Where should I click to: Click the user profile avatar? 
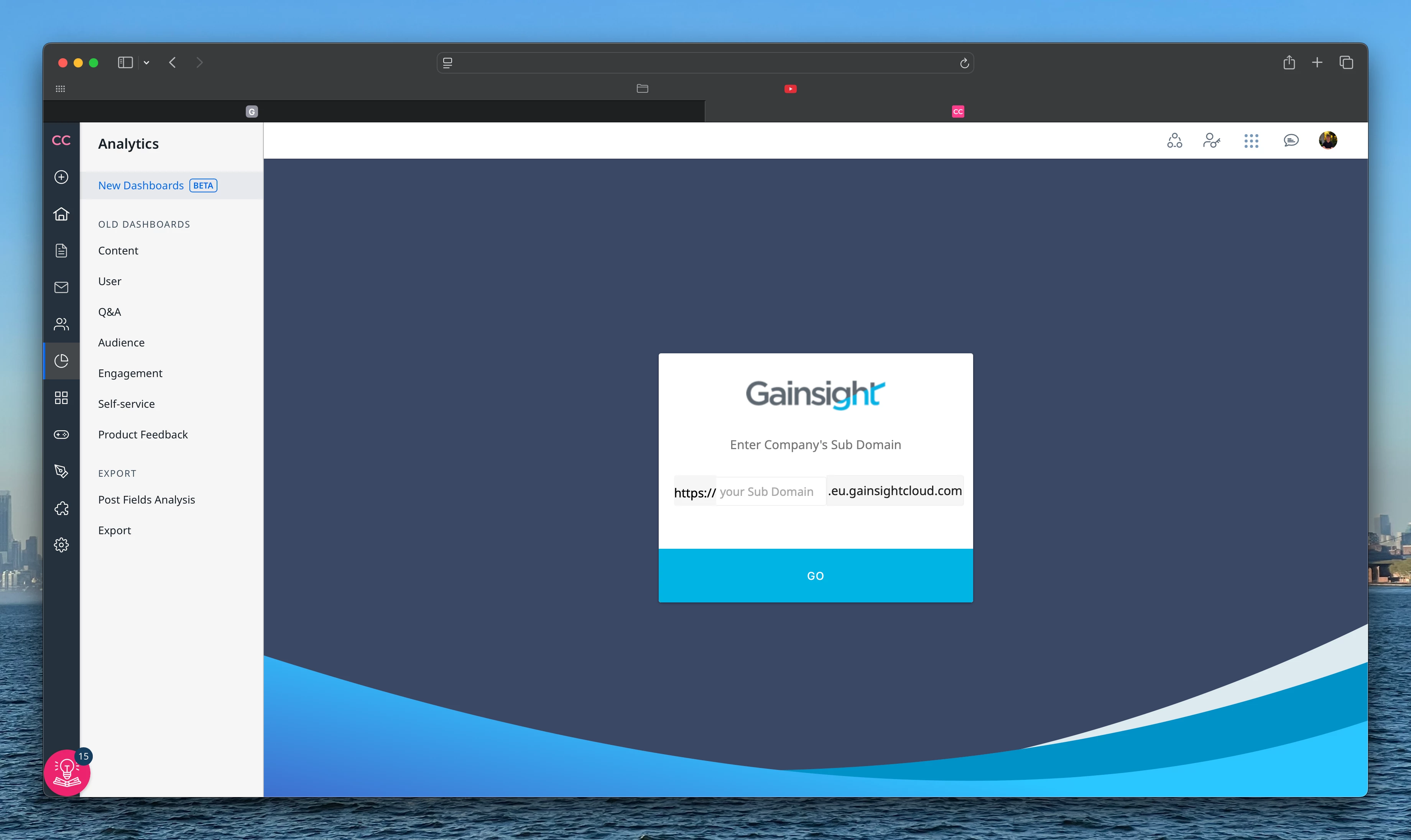pos(1328,140)
